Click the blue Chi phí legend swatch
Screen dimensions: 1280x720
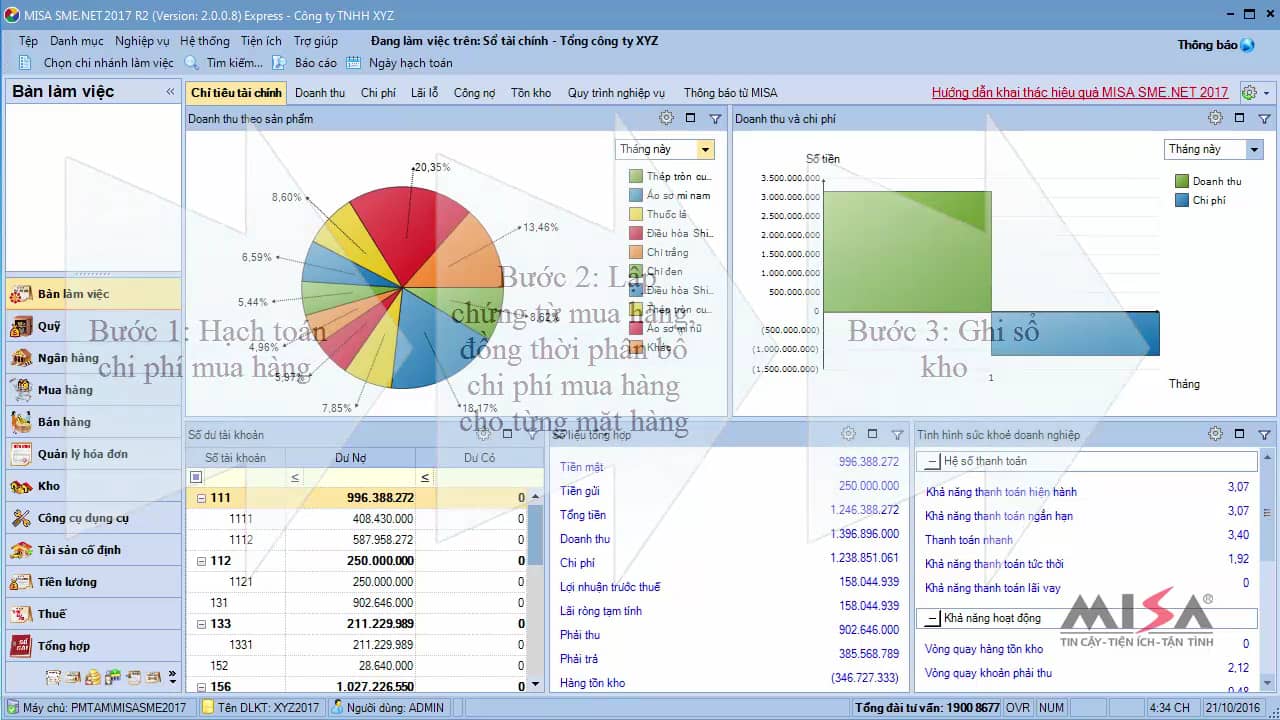coord(1182,200)
